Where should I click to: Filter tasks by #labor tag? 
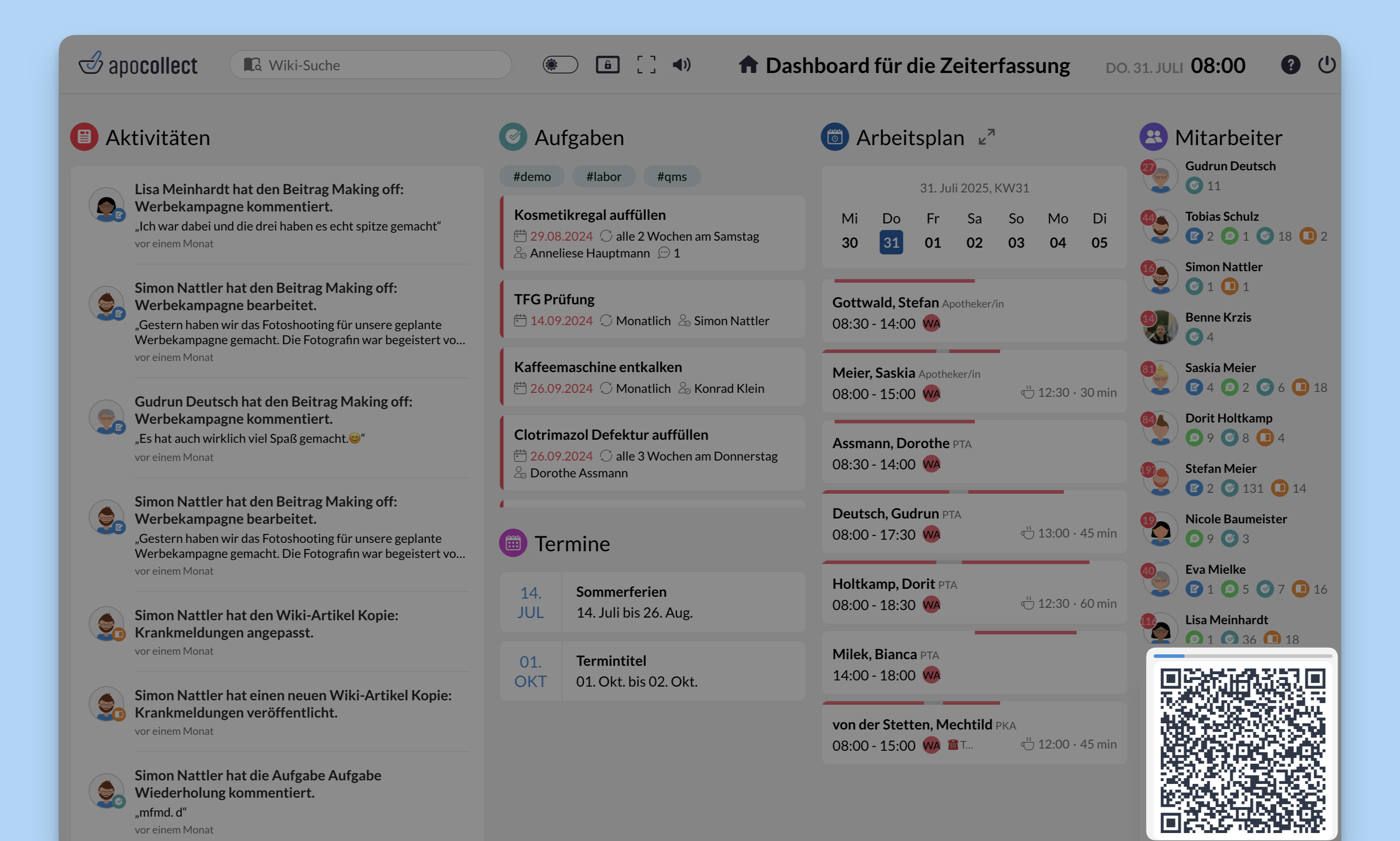tap(604, 176)
